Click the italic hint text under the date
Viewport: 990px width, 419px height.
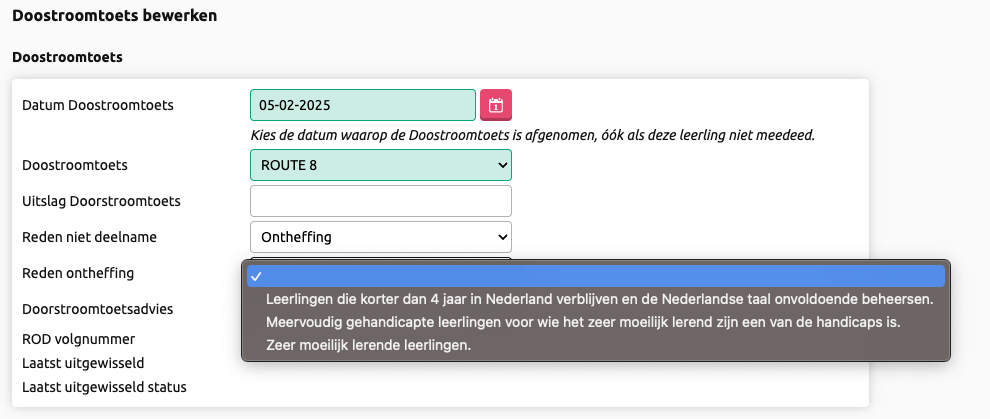click(533, 135)
